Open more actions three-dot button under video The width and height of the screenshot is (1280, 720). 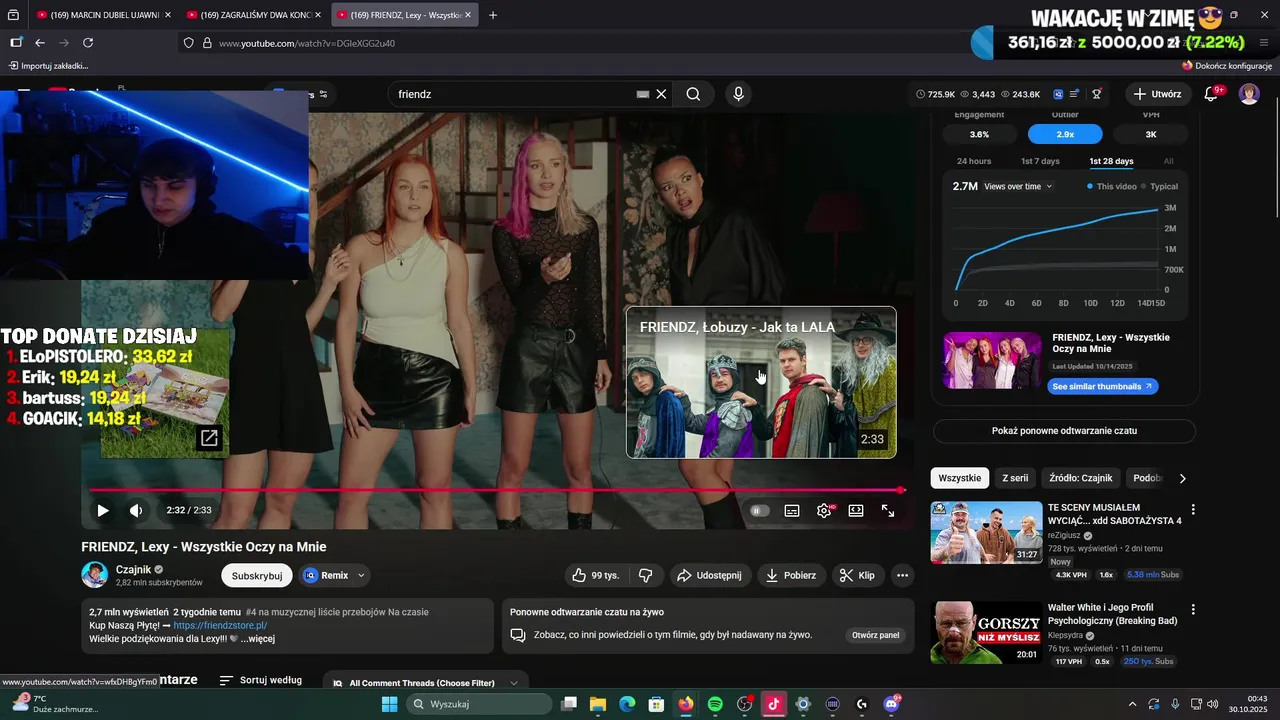[902, 575]
